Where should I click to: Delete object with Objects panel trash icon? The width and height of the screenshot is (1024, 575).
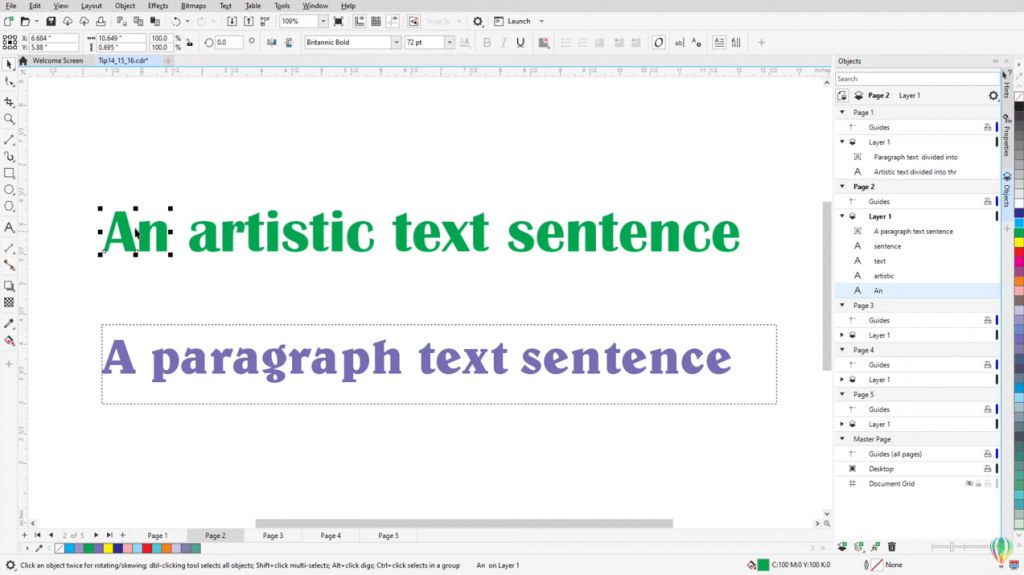click(x=891, y=546)
